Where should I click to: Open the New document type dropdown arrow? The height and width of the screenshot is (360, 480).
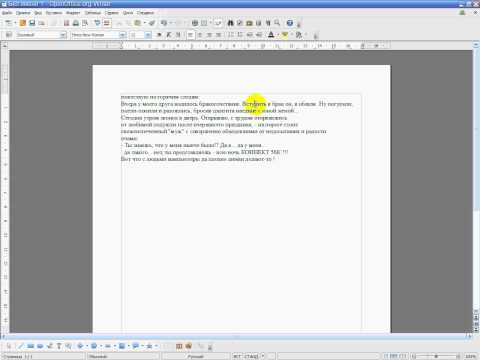pyautogui.click(x=15, y=23)
